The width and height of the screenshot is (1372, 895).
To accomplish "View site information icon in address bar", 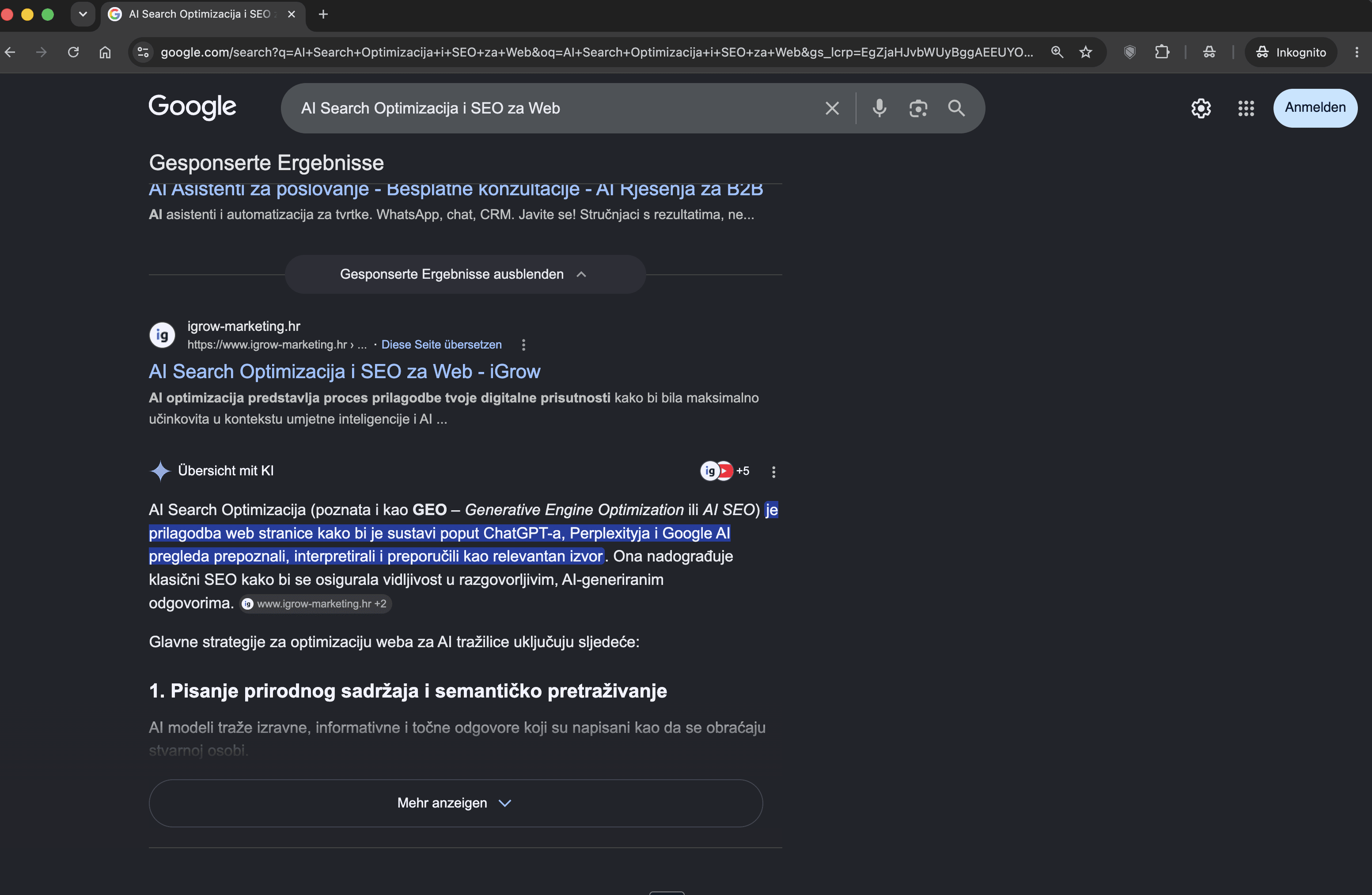I will coord(143,53).
